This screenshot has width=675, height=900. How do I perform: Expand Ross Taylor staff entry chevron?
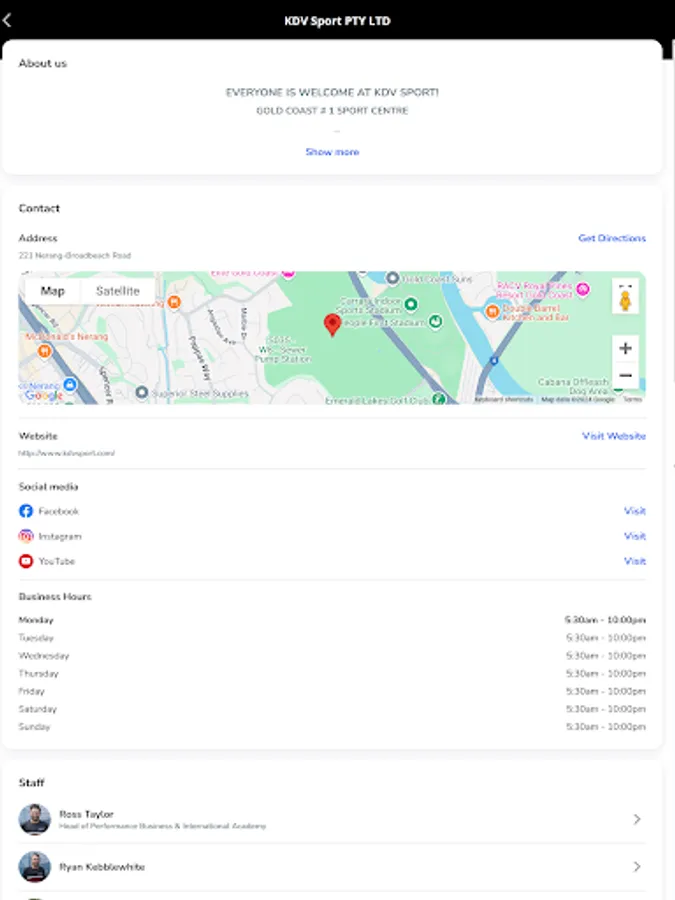(637, 819)
